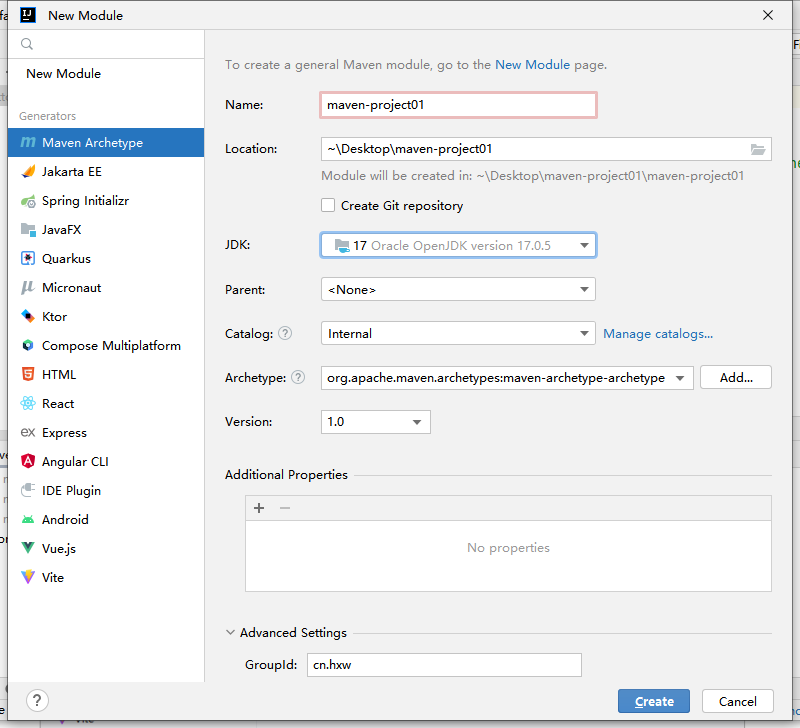Select New Module in the left list
Viewport: 800px width, 728px height.
[63, 74]
